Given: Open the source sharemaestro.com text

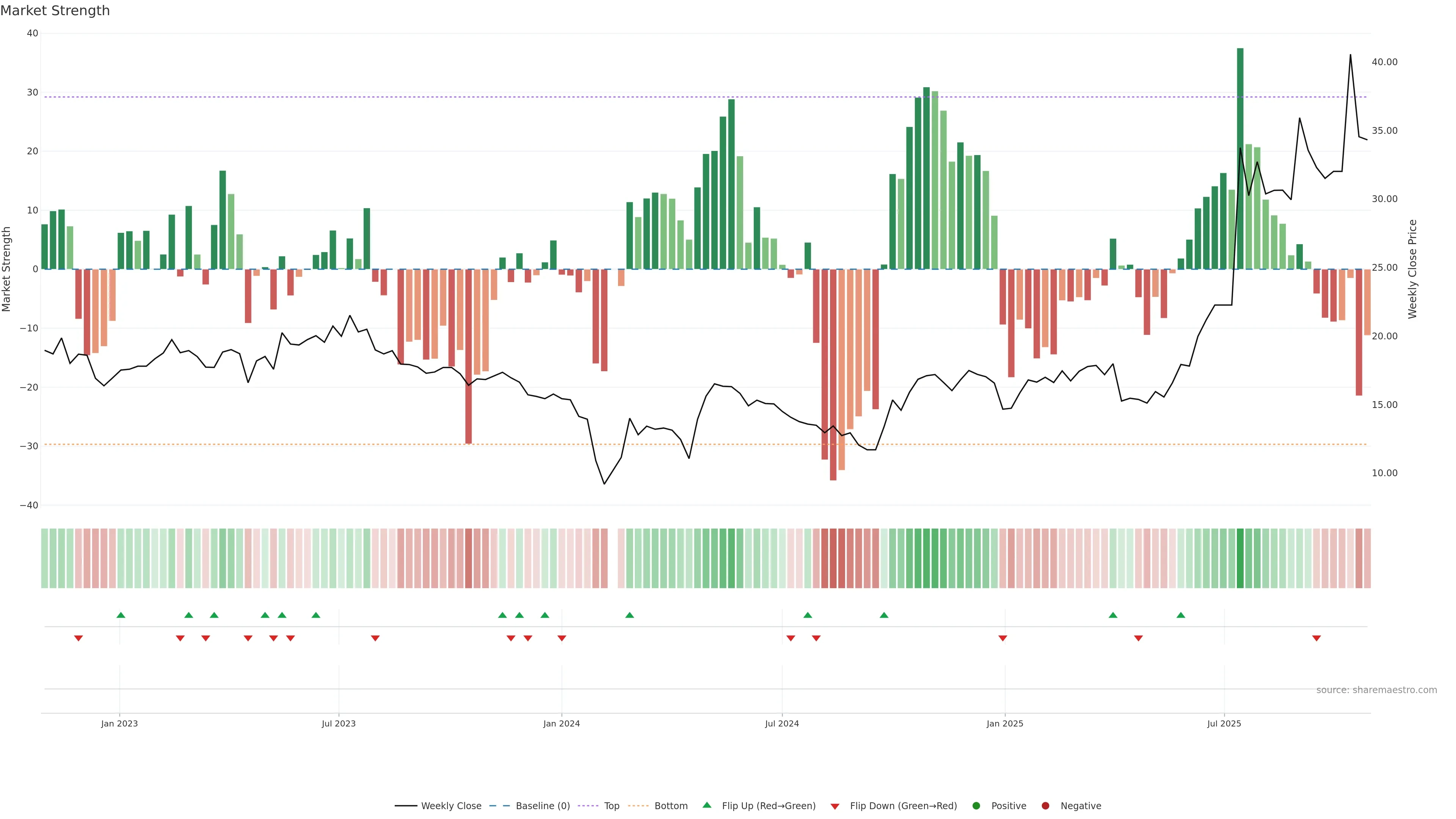Looking at the screenshot, I should (x=1376, y=690).
